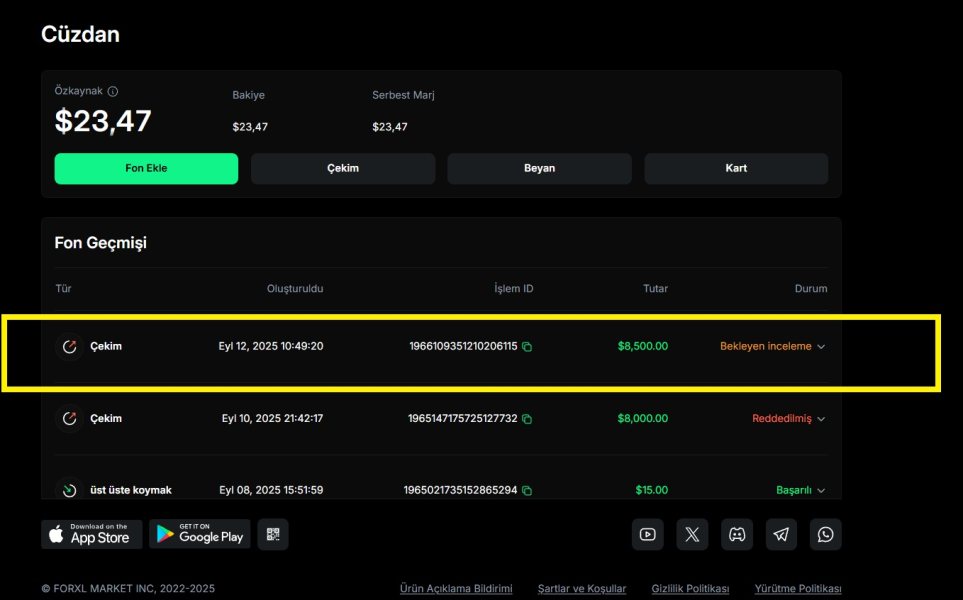
Task: Click the üst üste koymak label
Action: coord(131,490)
